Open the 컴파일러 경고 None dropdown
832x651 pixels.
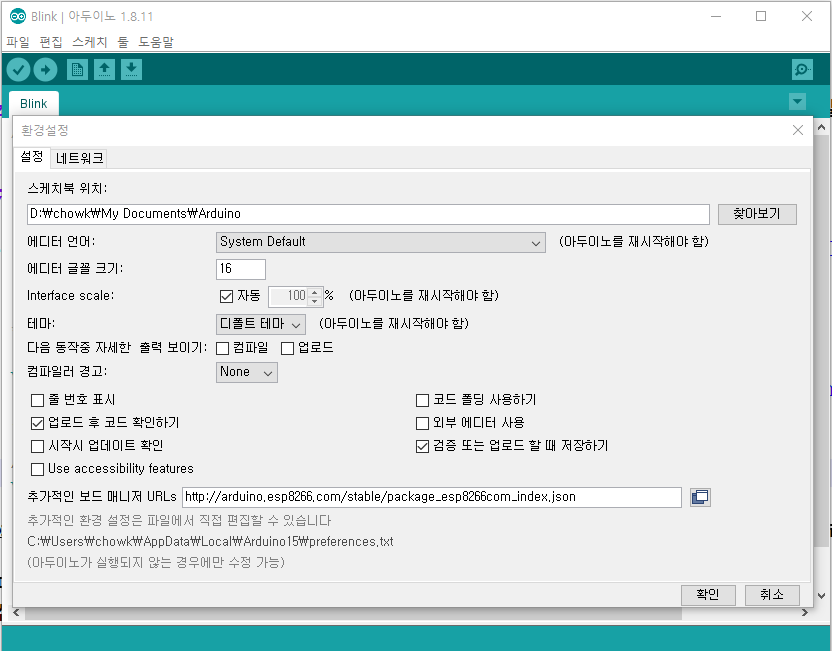pyautogui.click(x=246, y=372)
